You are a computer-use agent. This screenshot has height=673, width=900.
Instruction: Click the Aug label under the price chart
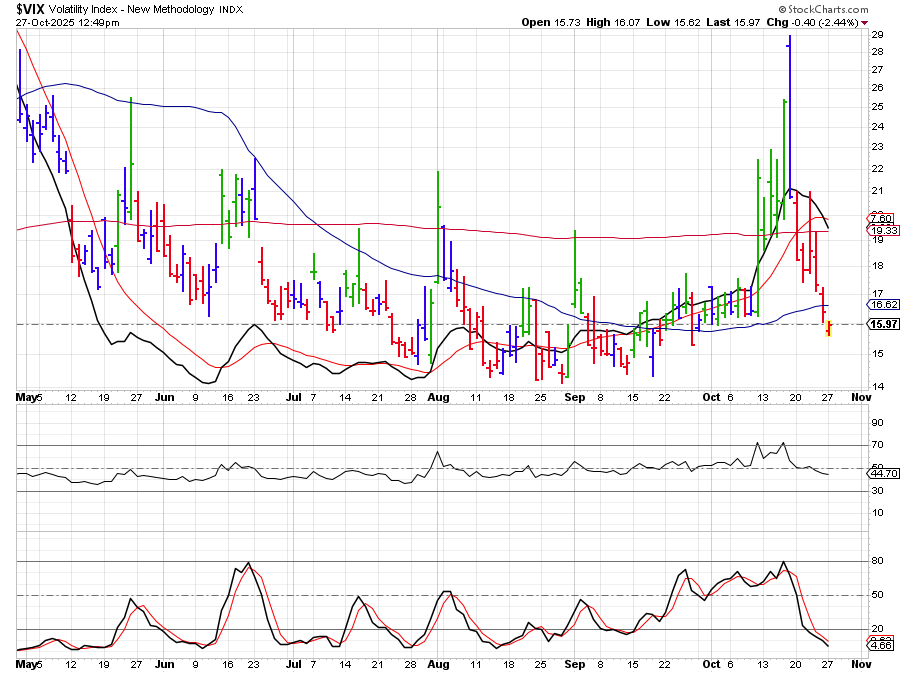coord(438,397)
